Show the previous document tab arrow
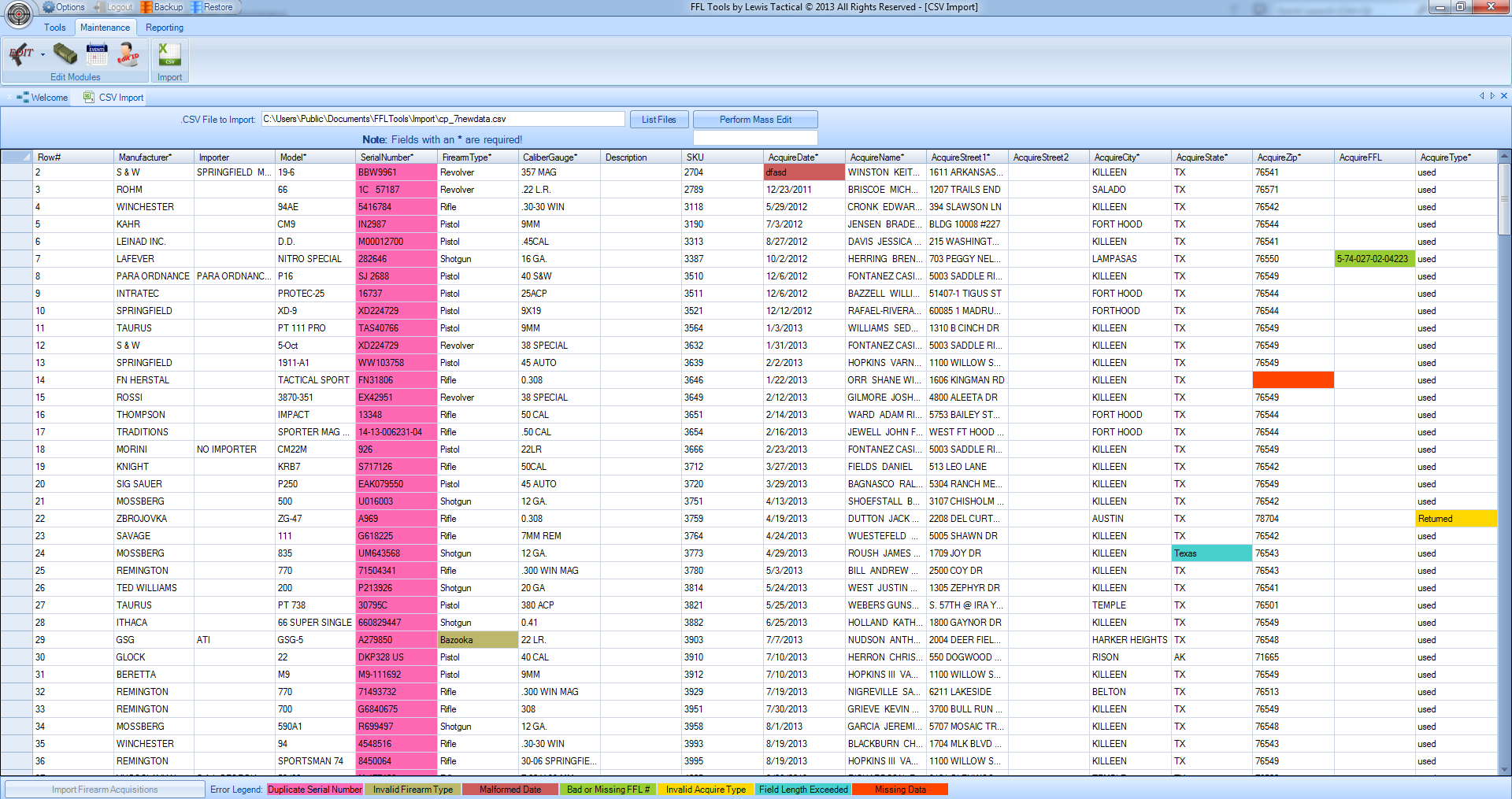1512x799 pixels. 1481,96
